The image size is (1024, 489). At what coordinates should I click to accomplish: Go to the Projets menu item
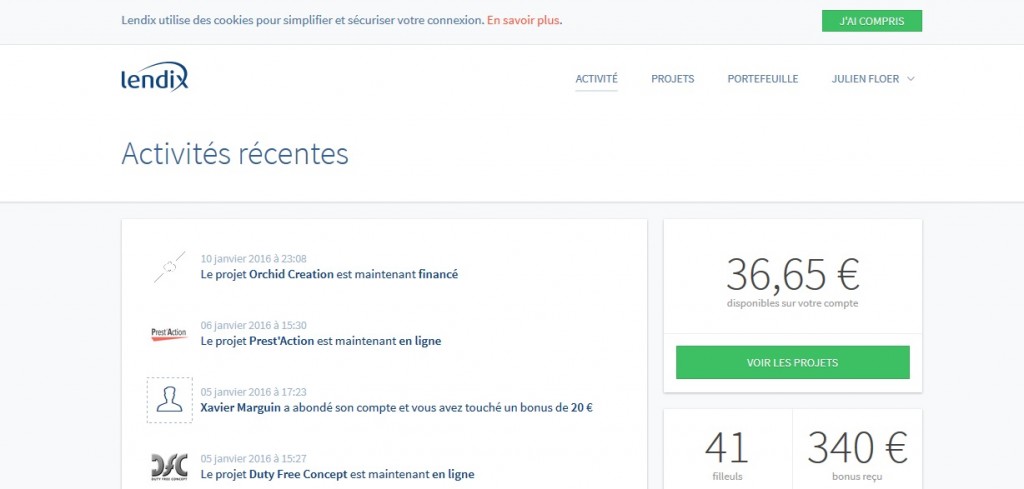click(672, 79)
